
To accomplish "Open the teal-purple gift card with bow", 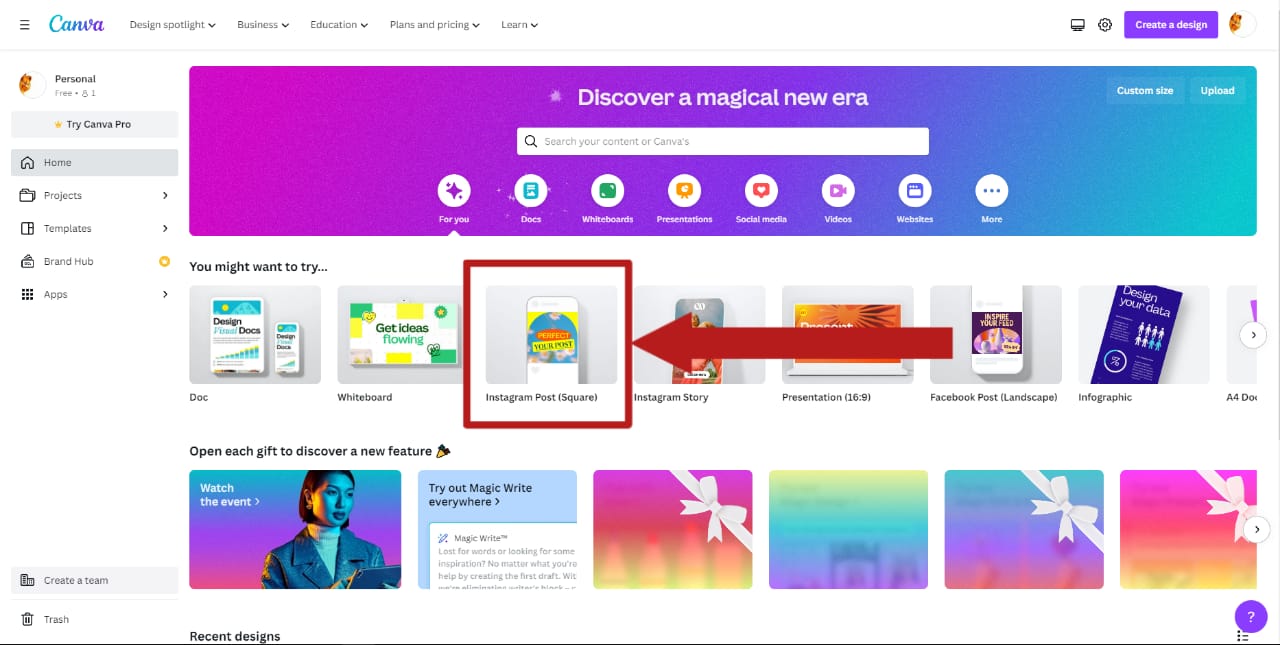I will pos(1024,529).
